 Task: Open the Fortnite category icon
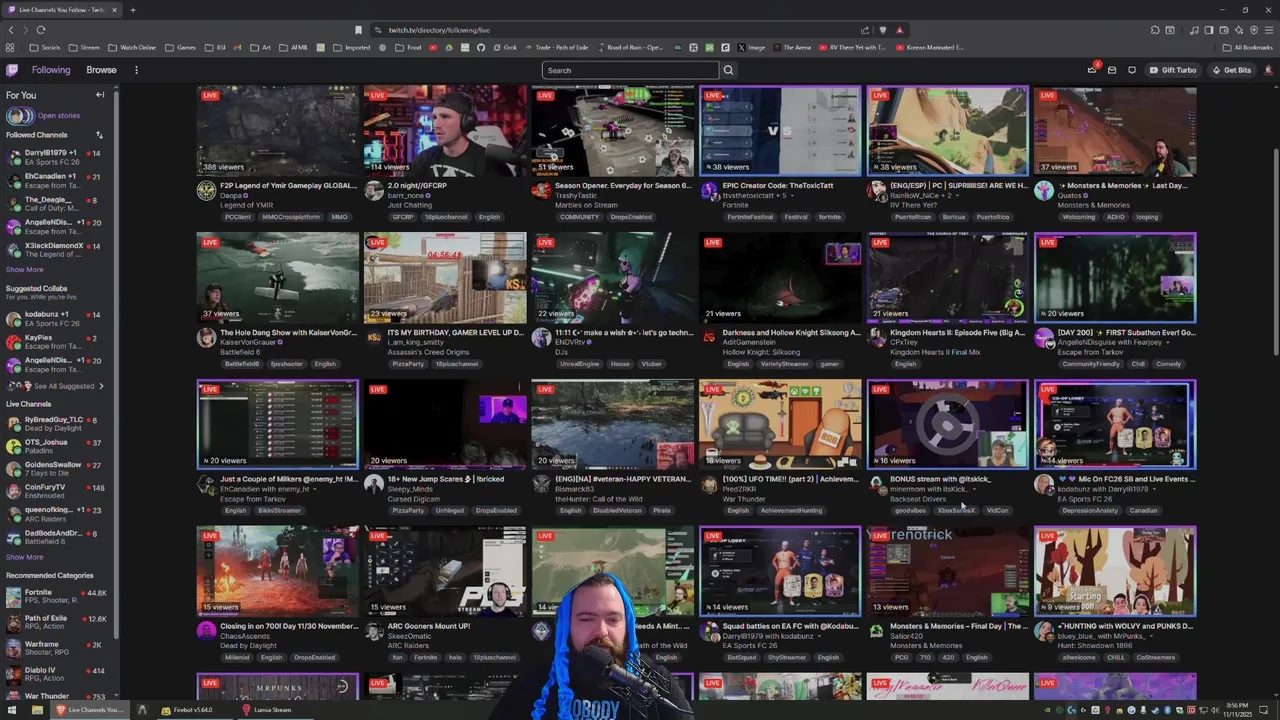13,597
